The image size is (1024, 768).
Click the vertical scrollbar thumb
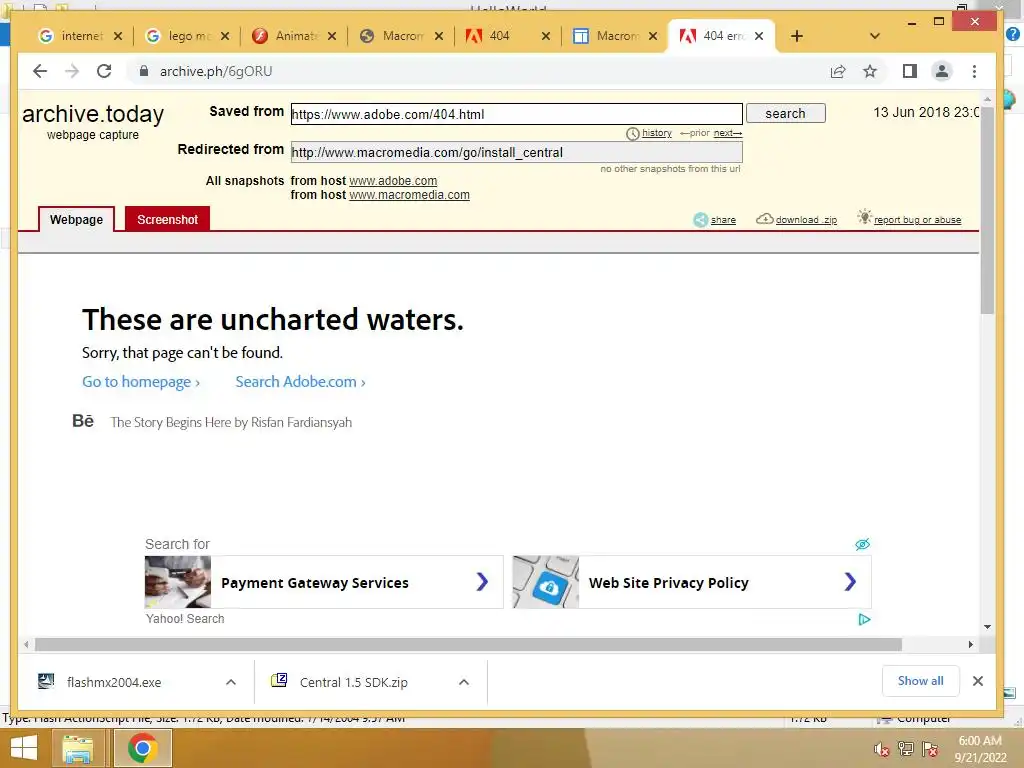click(987, 210)
